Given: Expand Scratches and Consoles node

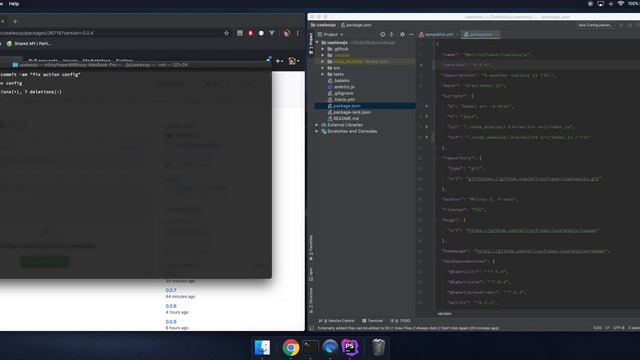Looking at the screenshot, I should 317,131.
